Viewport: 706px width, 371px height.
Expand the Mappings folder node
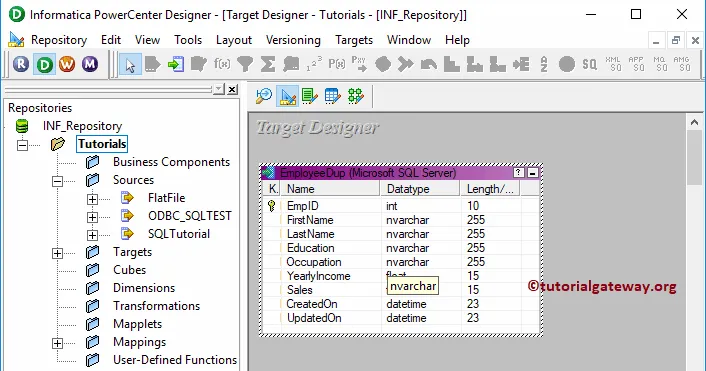click(57, 343)
